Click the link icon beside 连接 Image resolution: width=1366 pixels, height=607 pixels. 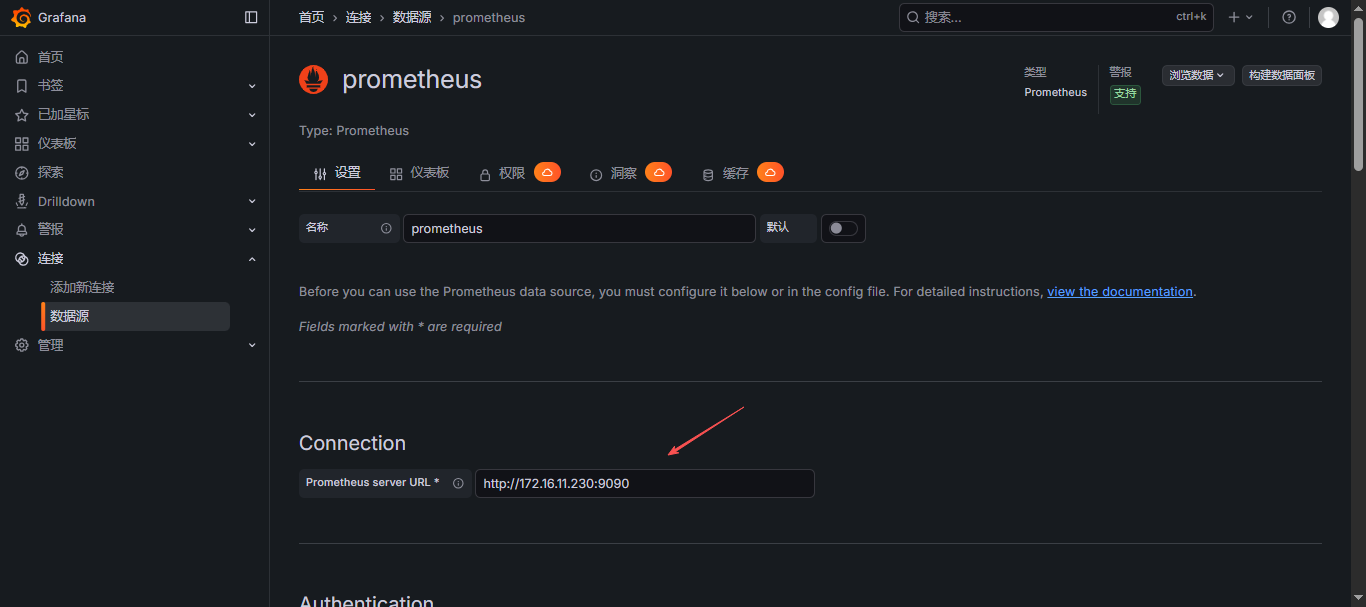pyautogui.click(x=21, y=259)
